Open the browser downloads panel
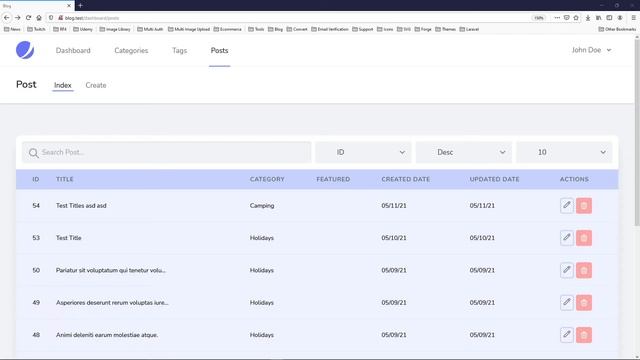 click(588, 18)
